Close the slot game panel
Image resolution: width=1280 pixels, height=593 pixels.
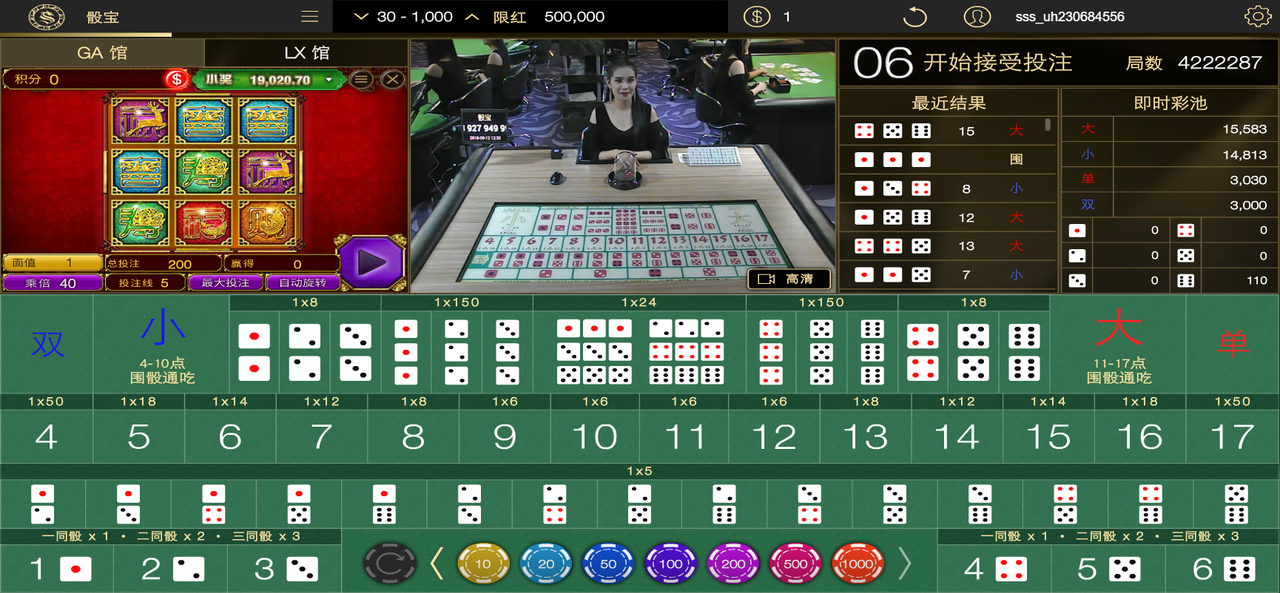(393, 79)
